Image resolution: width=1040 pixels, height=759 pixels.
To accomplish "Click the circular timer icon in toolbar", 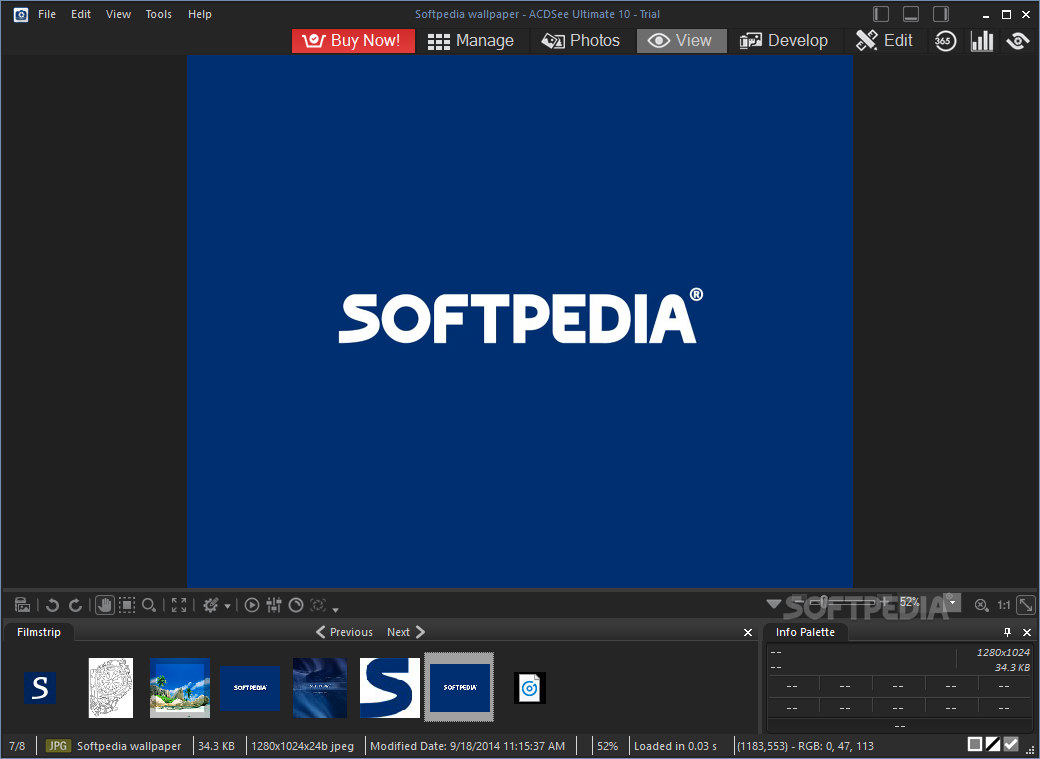I will coord(296,605).
